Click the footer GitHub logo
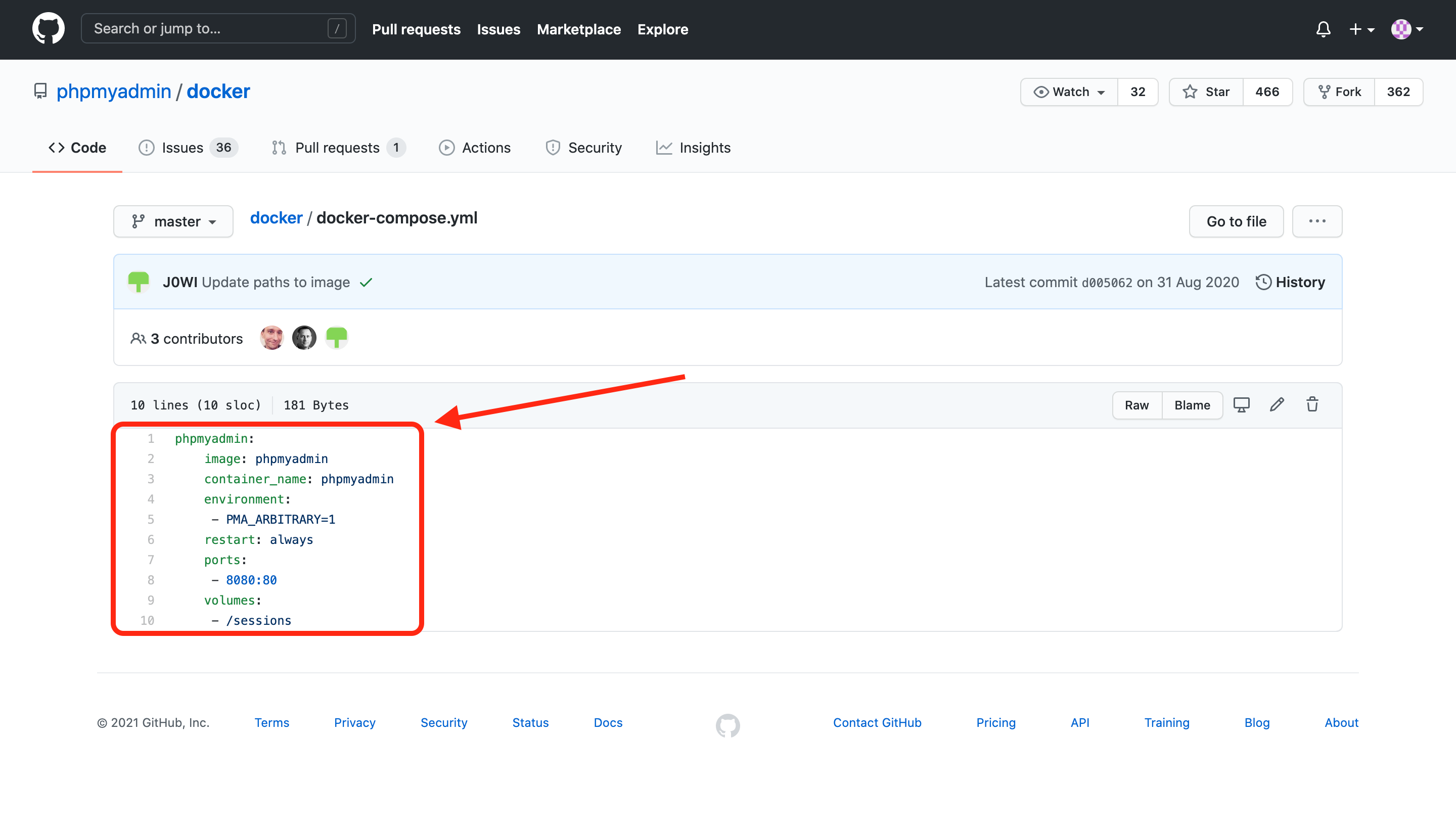Viewport: 1456px width, 827px height. 727,725
